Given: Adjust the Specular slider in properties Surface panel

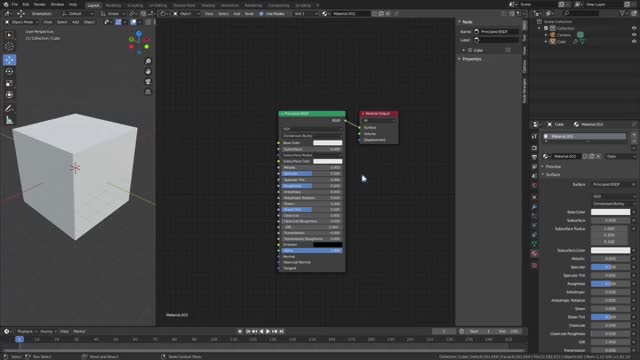Looking at the screenshot, I should [x=610, y=267].
